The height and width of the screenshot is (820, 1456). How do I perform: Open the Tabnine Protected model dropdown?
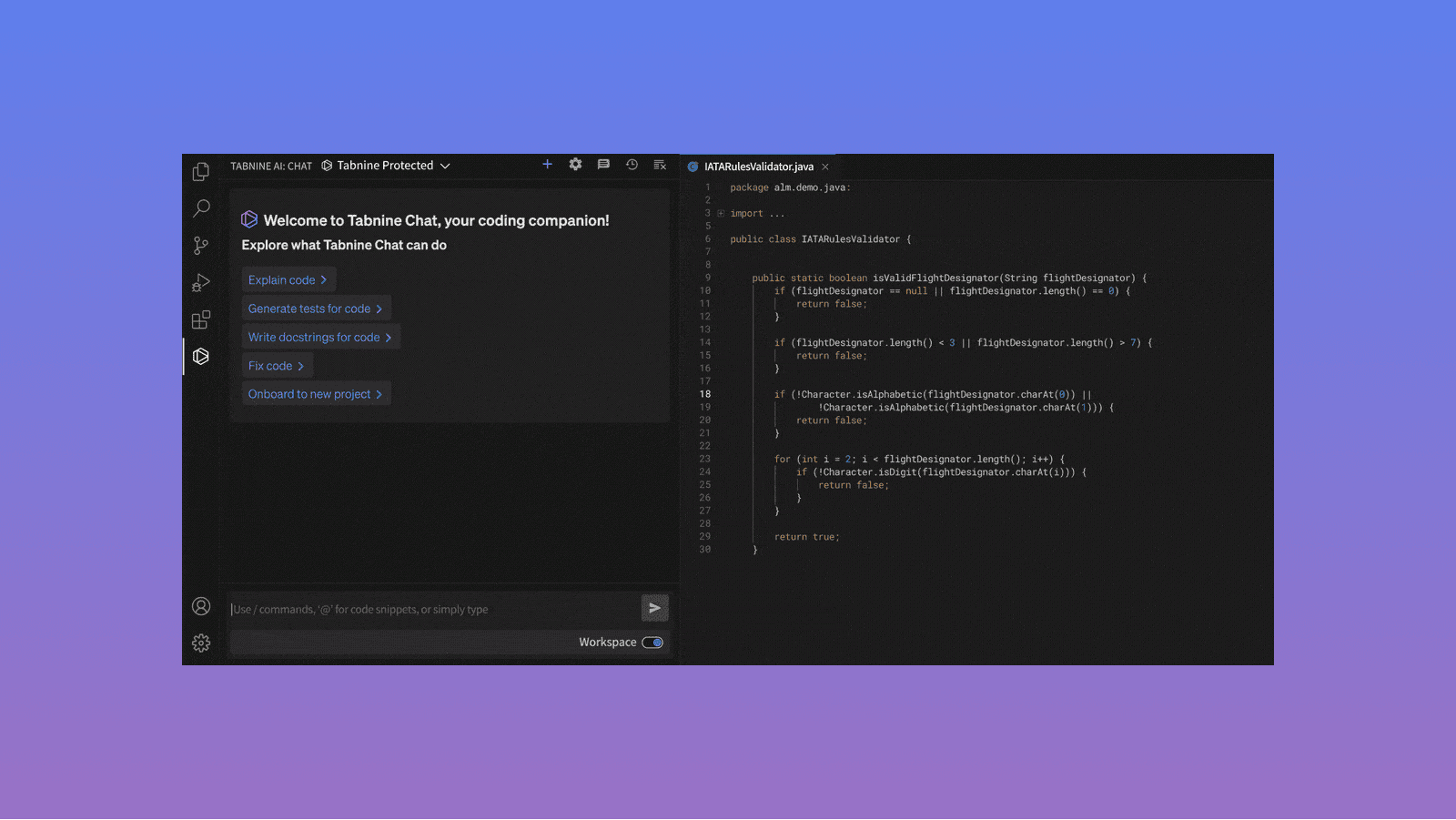coord(386,166)
